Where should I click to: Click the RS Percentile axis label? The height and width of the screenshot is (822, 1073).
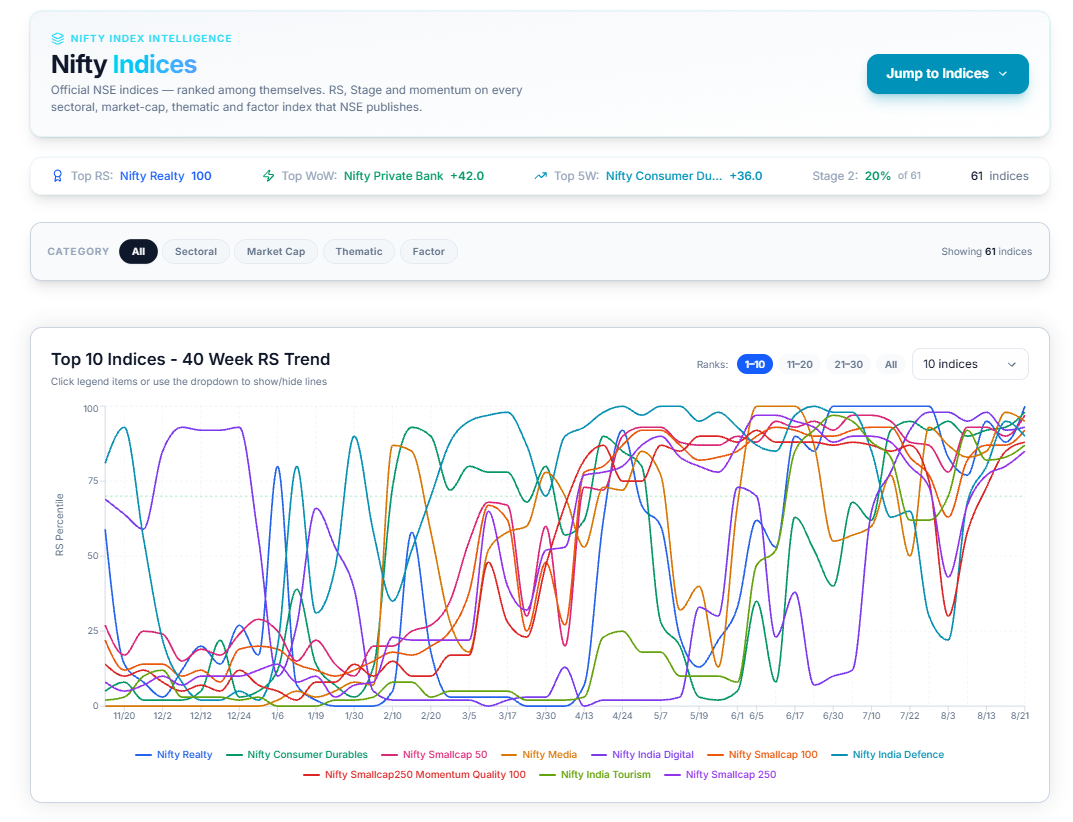pos(60,524)
